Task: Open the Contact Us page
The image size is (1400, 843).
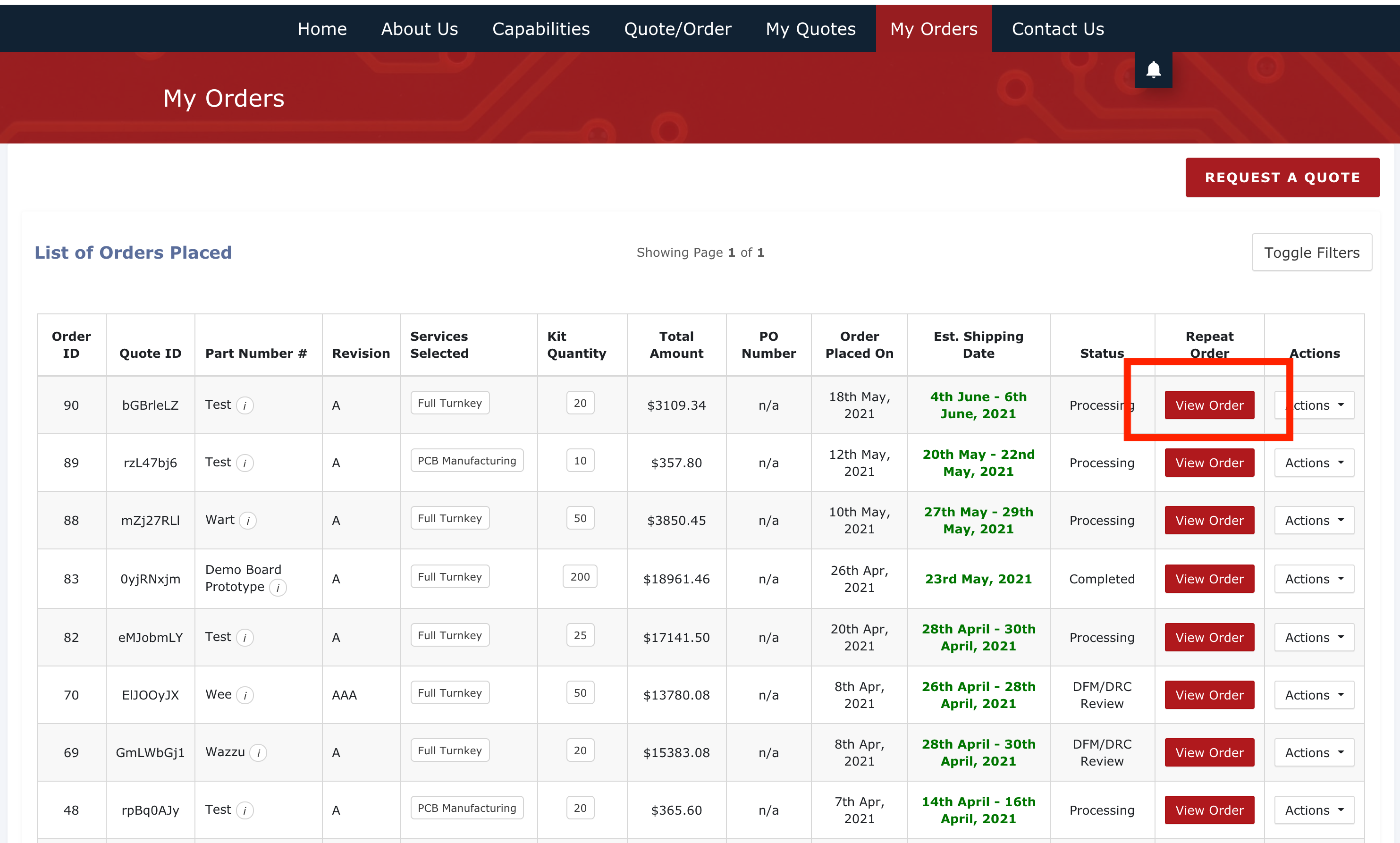Action: coord(1057,28)
